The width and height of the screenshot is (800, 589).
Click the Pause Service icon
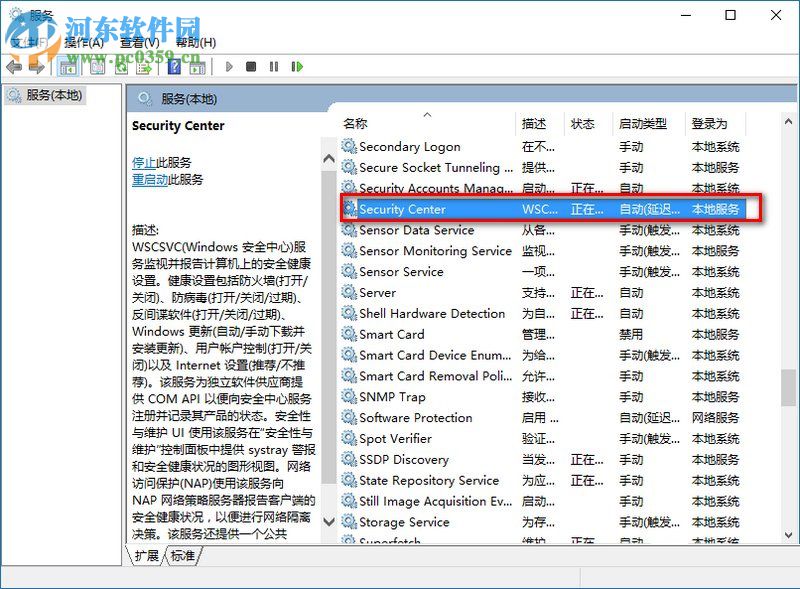coord(274,67)
